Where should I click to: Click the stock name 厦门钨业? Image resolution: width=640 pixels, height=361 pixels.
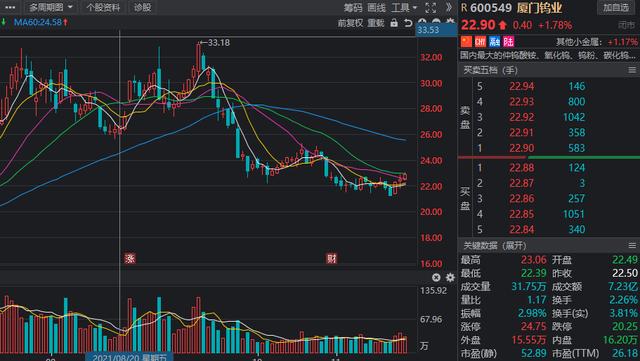tap(539, 8)
